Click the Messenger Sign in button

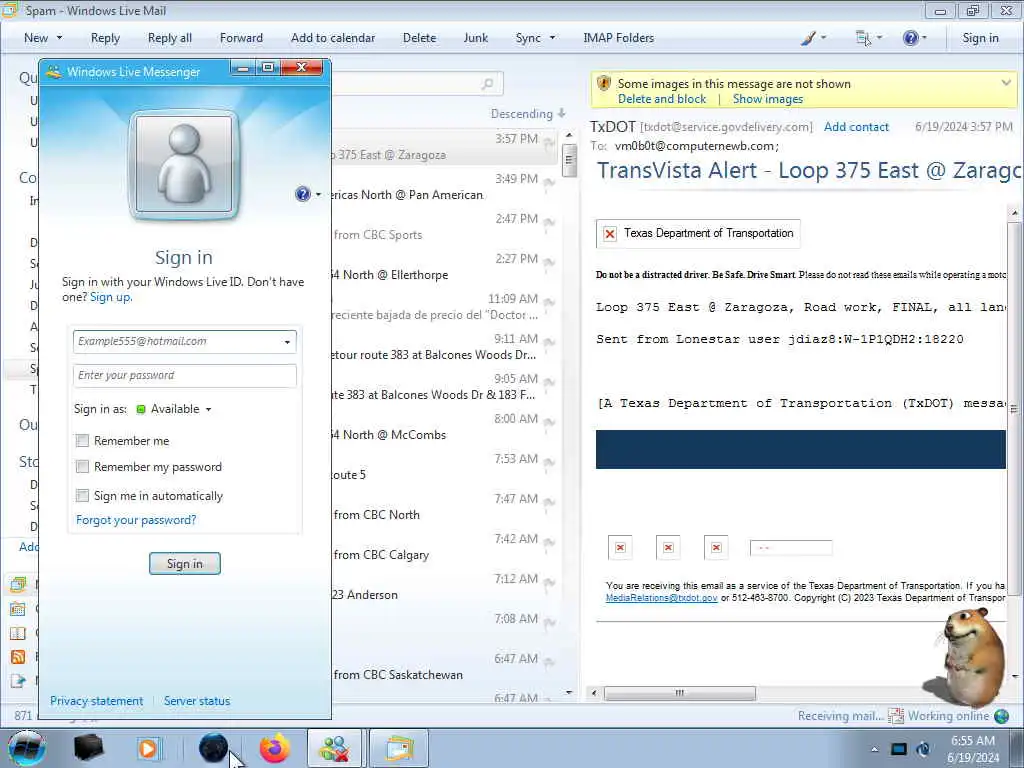coord(185,564)
